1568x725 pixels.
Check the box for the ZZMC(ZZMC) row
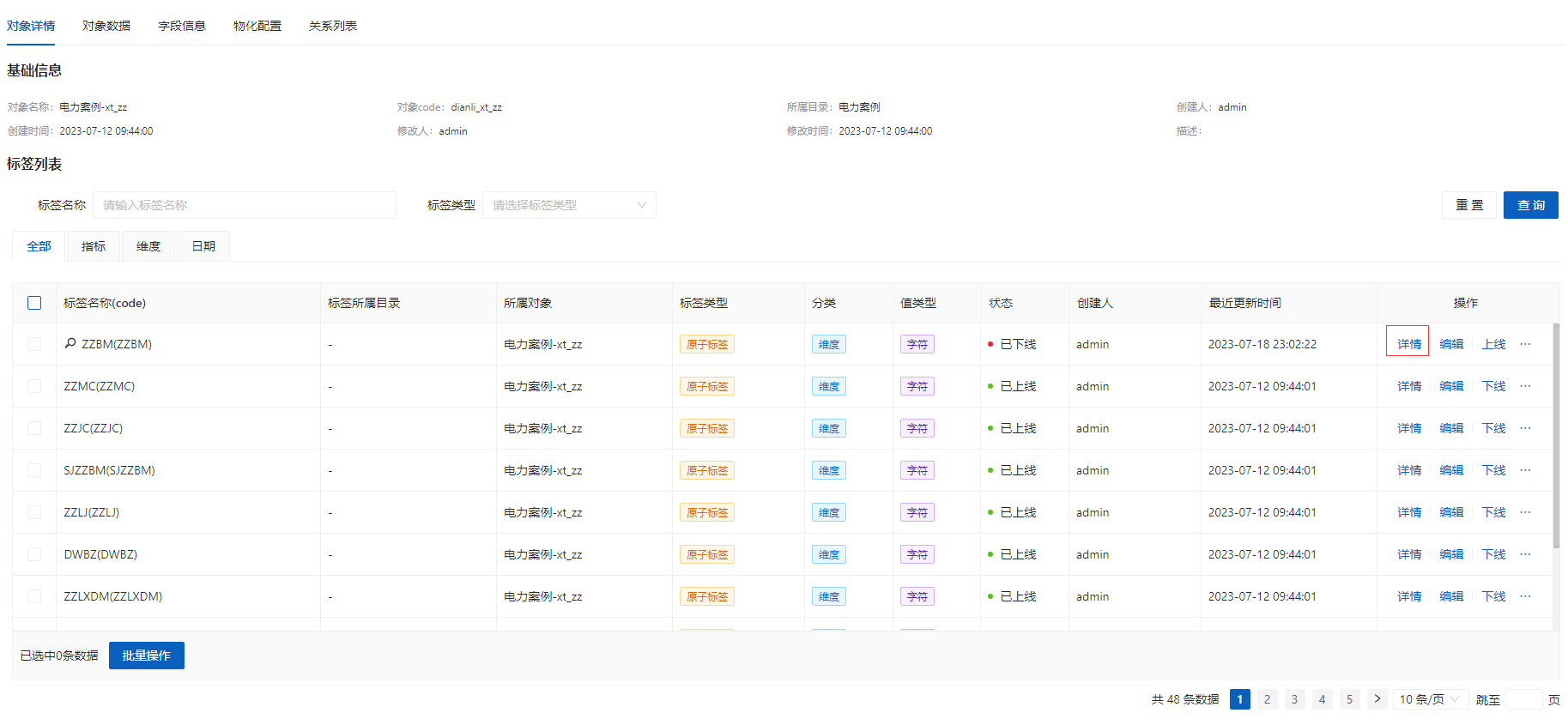(34, 386)
